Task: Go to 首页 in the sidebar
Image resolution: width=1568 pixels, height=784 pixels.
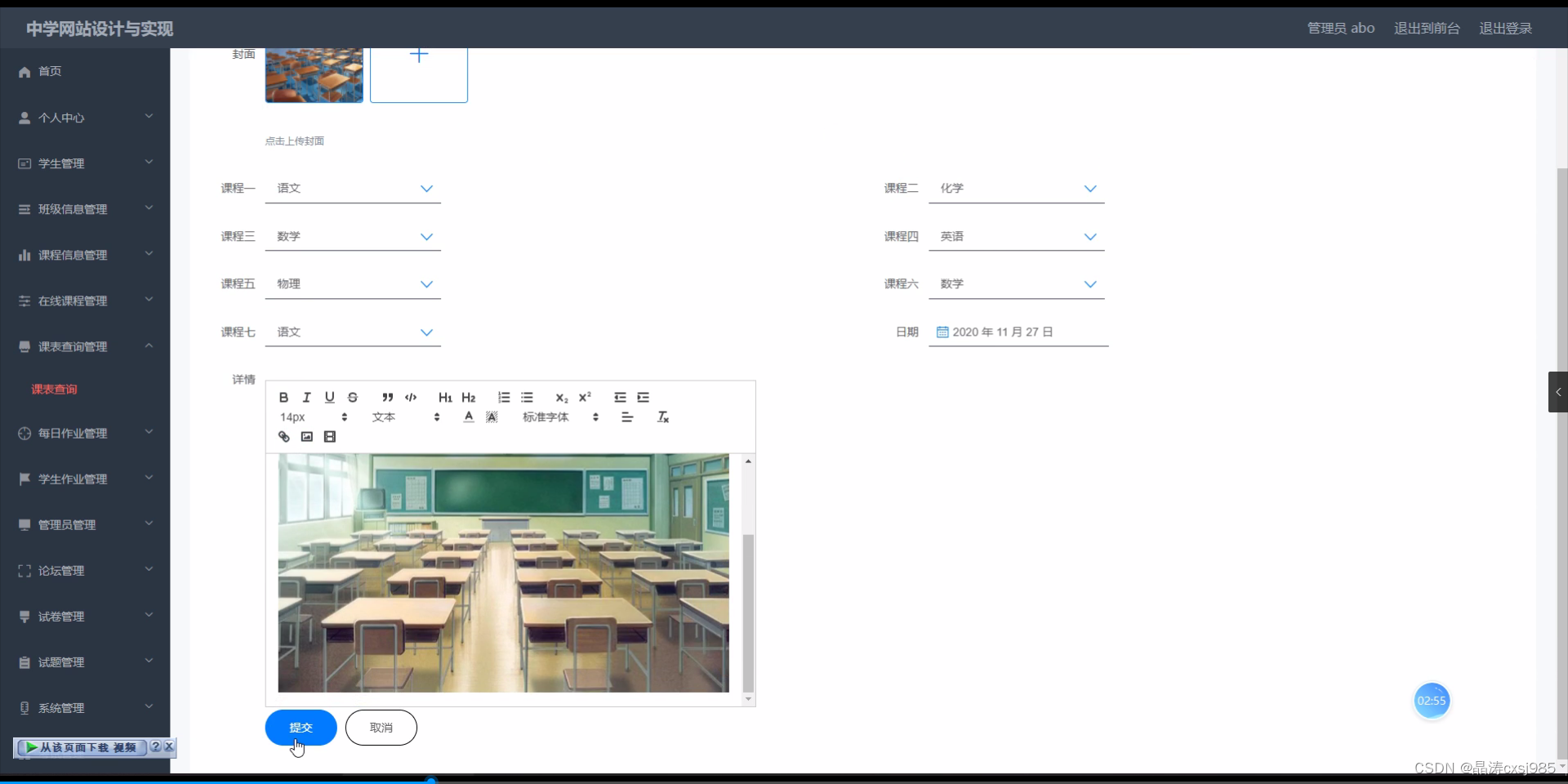Action: pos(50,72)
